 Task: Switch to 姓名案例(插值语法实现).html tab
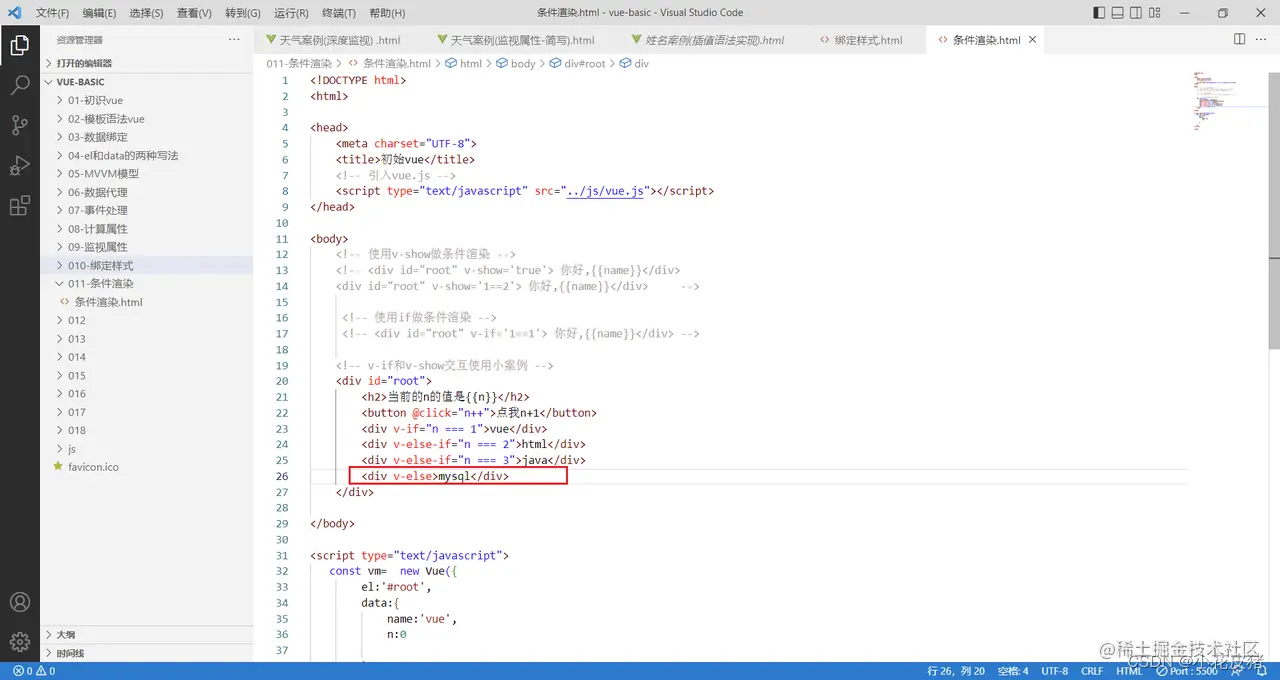tap(715, 40)
